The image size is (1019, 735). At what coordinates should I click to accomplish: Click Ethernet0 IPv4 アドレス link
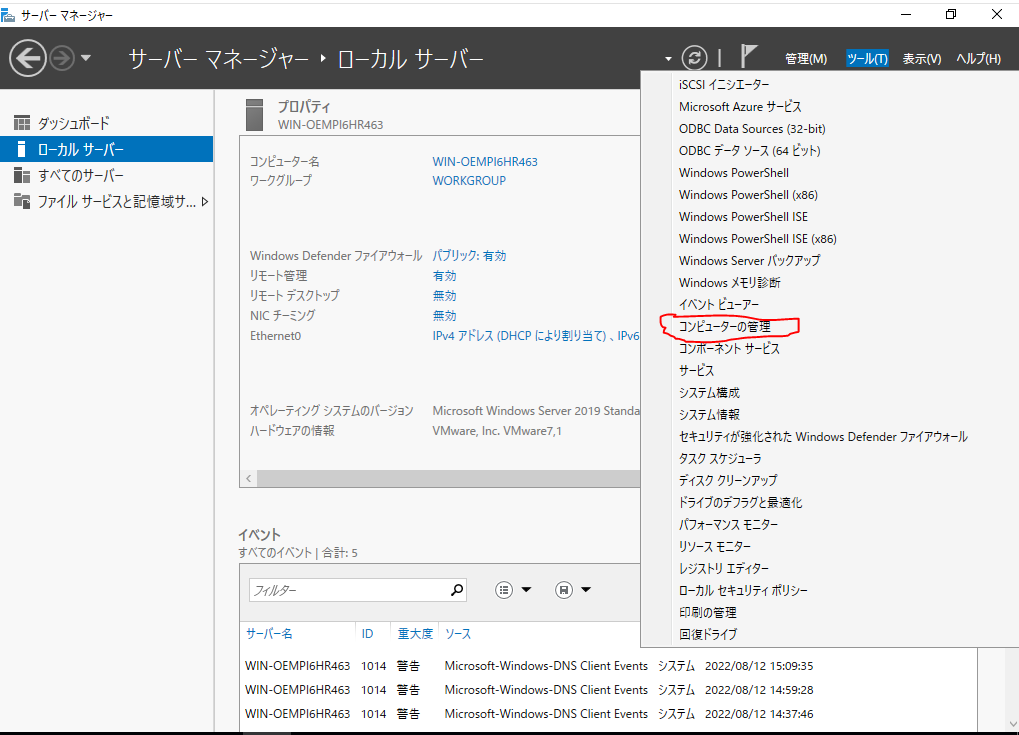[x=535, y=335]
